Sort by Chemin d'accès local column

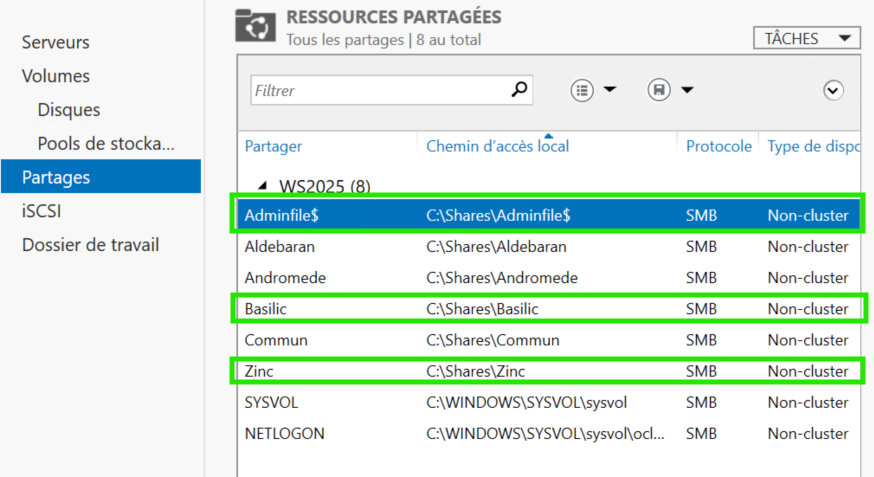click(x=497, y=146)
